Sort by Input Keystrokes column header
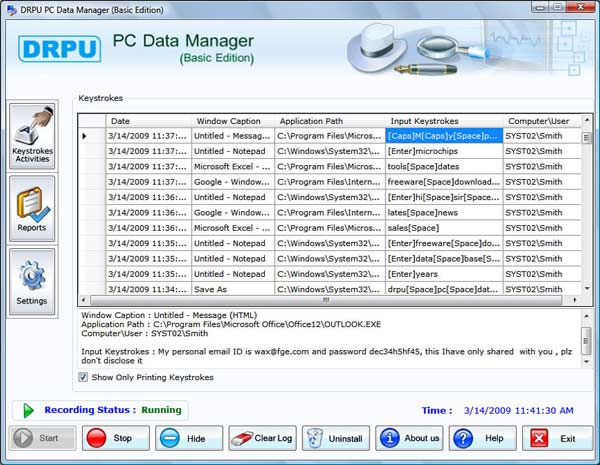Screen dimensions: 600x465 click(444, 121)
